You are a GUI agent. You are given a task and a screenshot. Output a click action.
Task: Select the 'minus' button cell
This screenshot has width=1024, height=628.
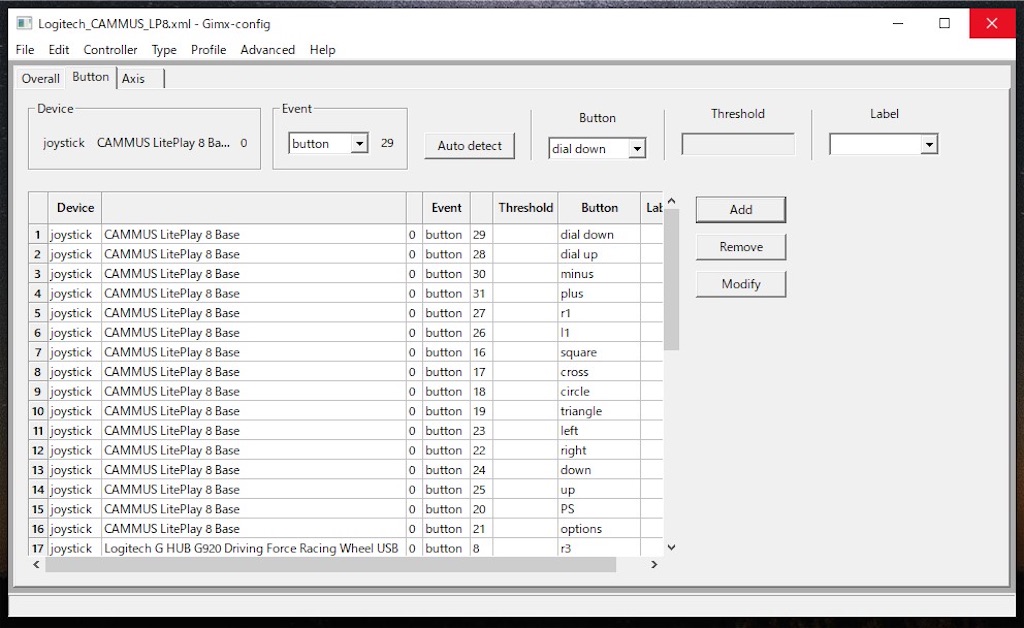point(599,274)
